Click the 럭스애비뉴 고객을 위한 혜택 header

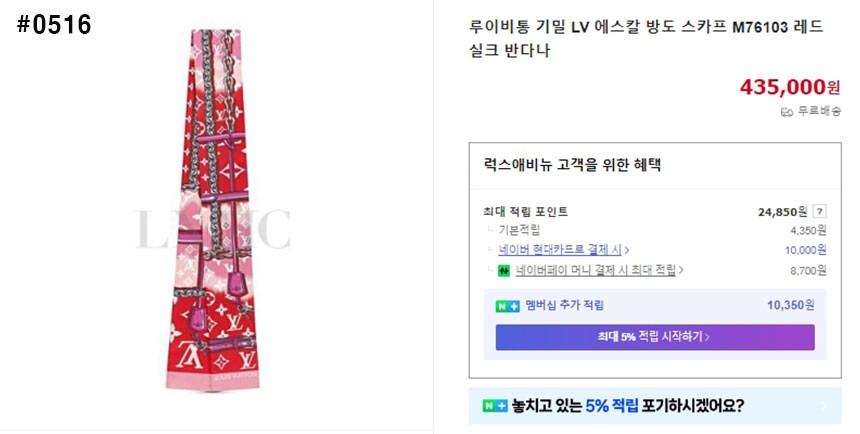(x=572, y=165)
